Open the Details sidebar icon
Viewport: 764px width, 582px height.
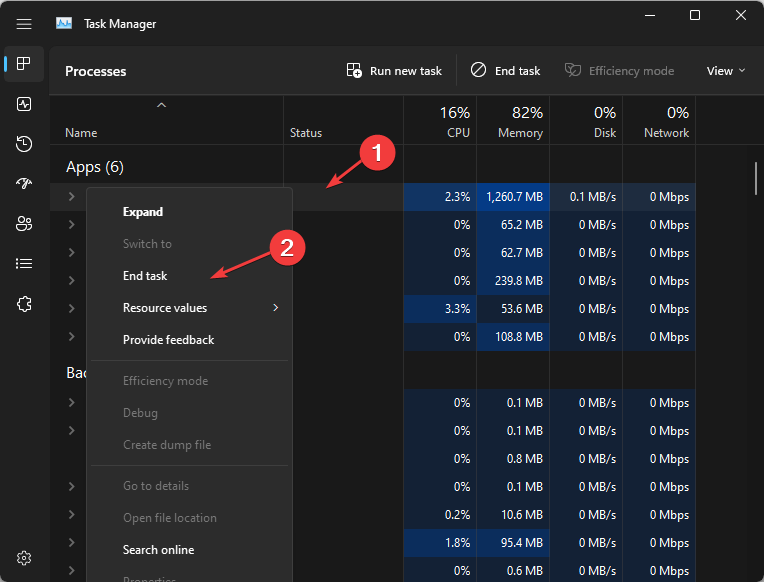pos(24,264)
